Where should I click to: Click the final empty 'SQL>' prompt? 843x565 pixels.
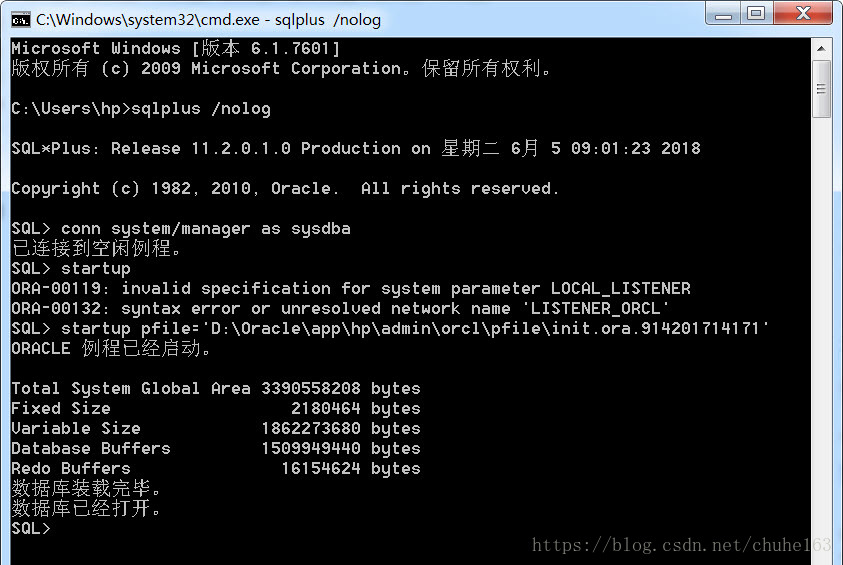31,528
